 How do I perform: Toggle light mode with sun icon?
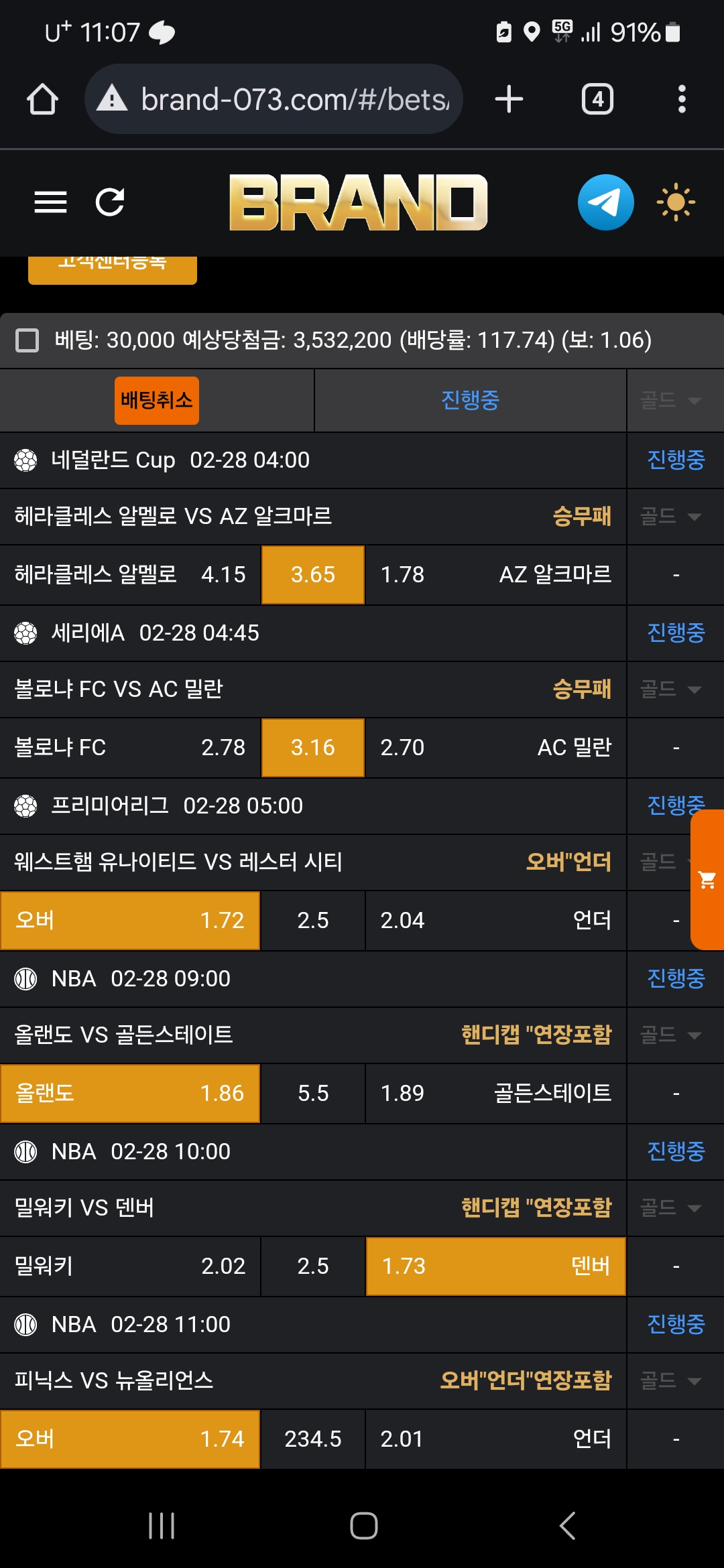coord(675,202)
